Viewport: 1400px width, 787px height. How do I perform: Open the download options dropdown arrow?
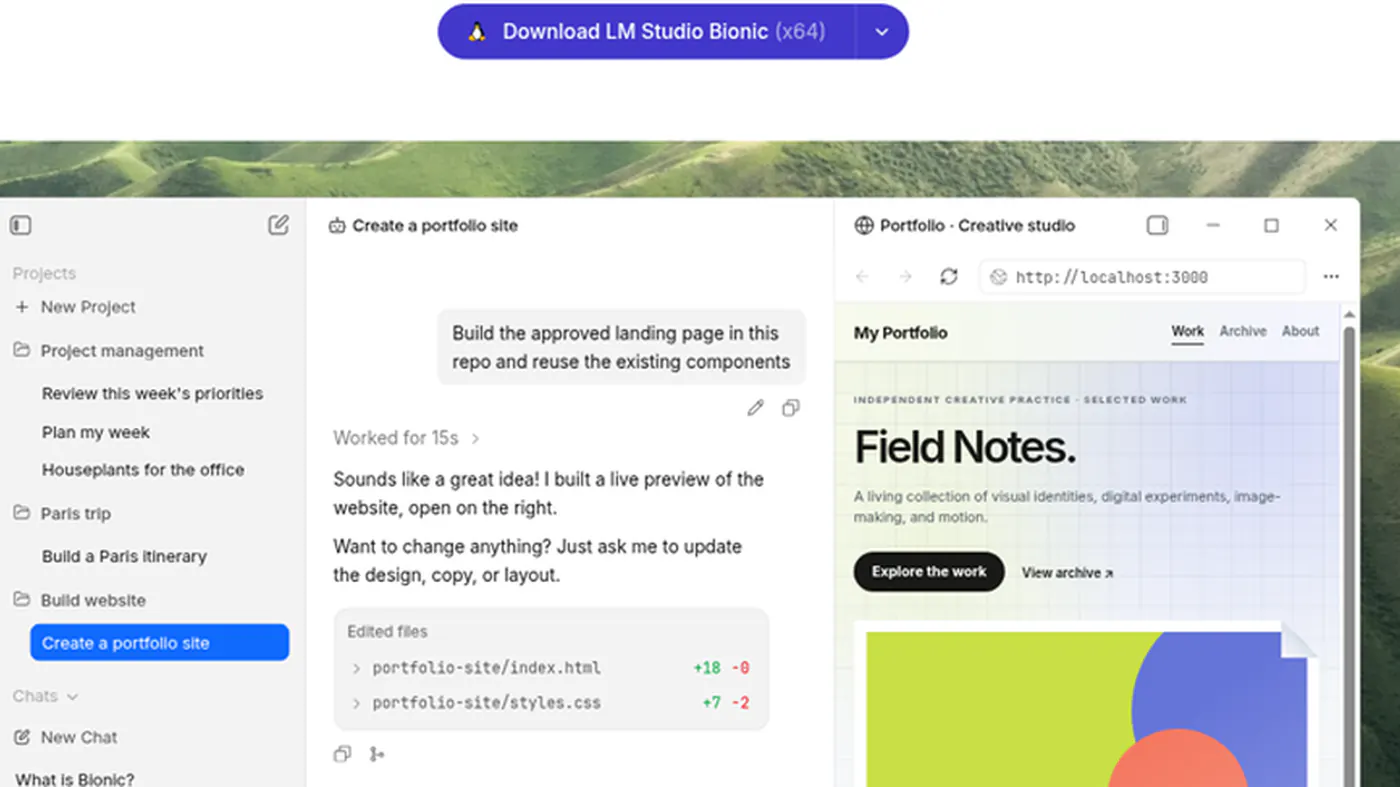(882, 32)
